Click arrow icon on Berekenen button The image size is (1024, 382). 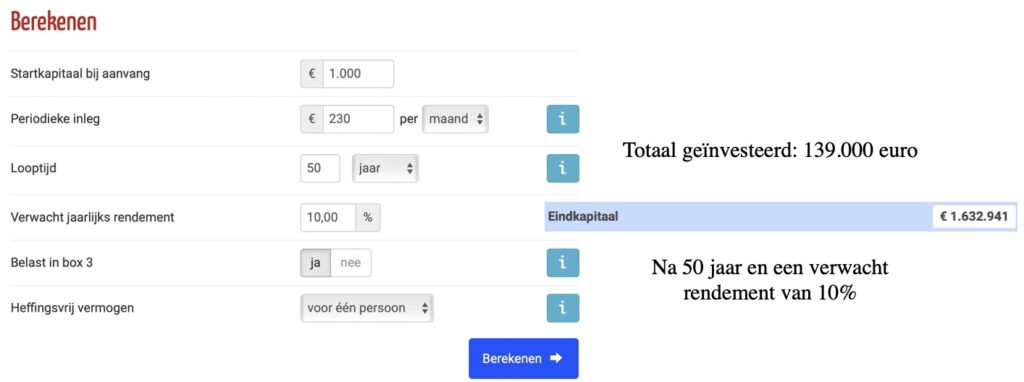[556, 358]
